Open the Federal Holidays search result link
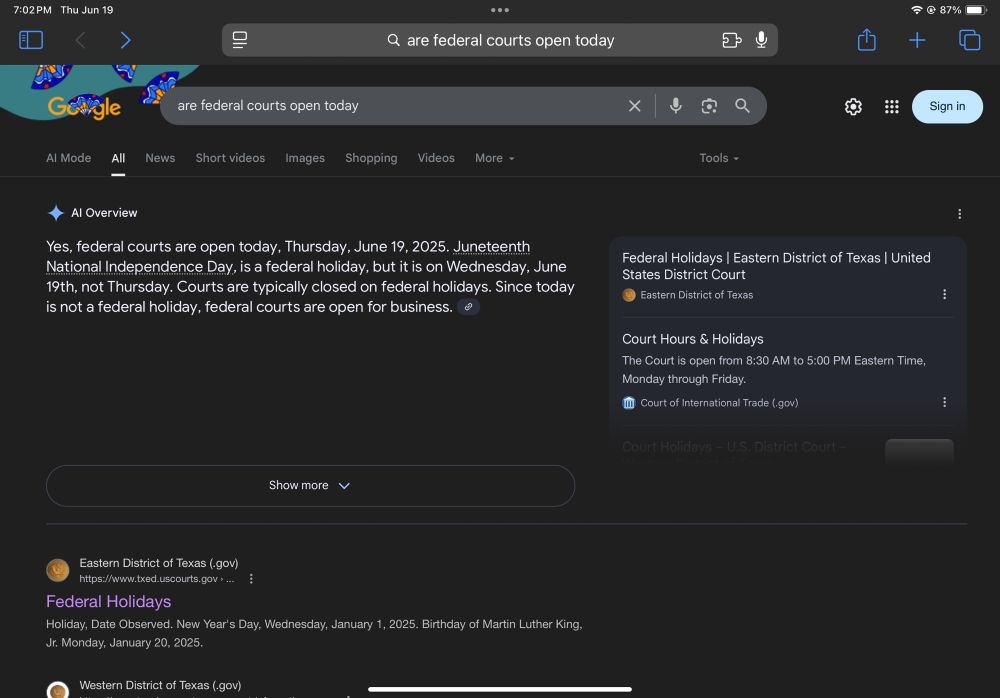This screenshot has height=698, width=1000. (108, 601)
